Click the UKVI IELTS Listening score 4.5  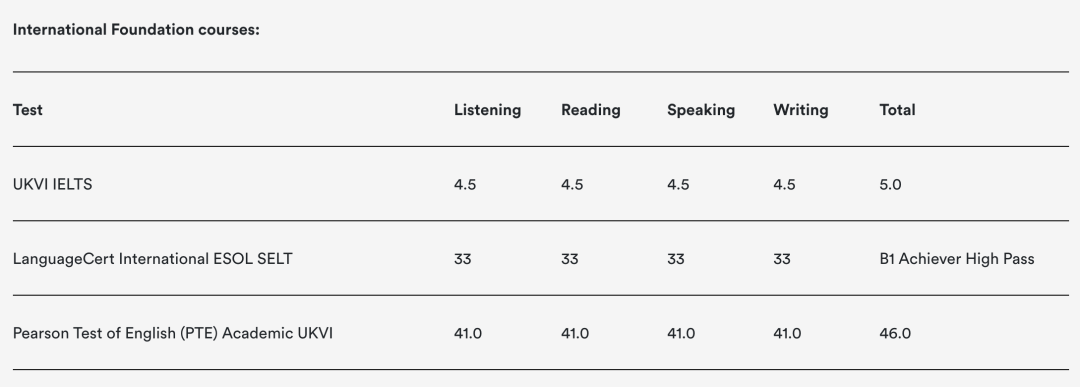coord(465,185)
